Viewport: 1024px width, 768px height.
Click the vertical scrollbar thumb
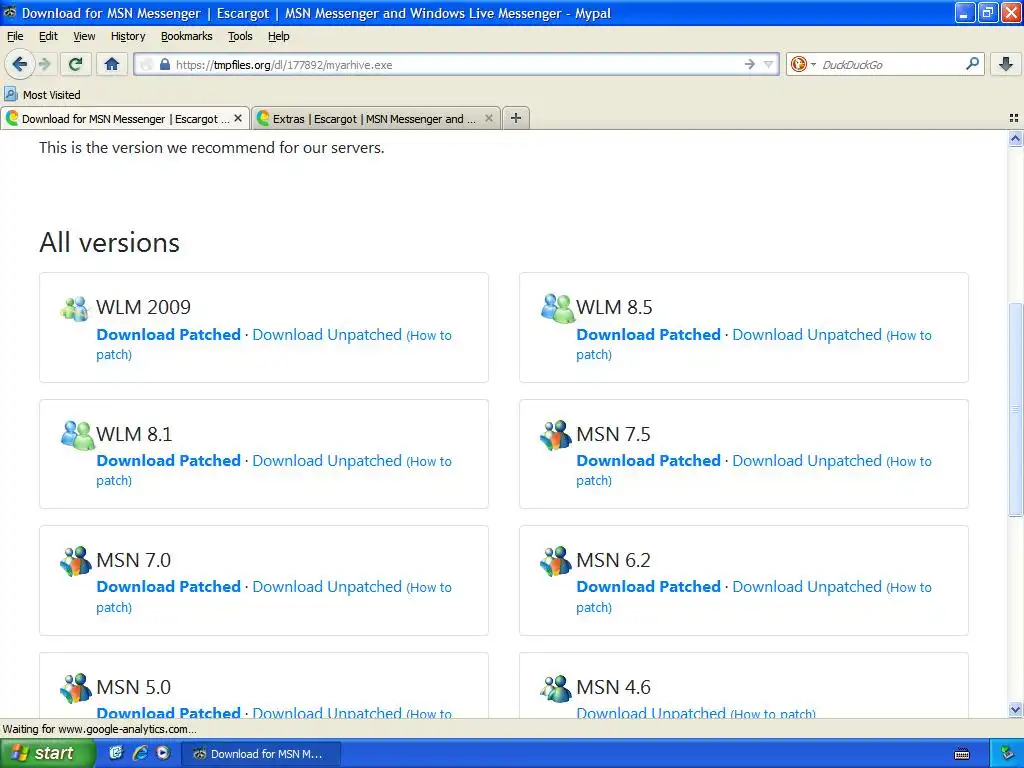click(1015, 409)
